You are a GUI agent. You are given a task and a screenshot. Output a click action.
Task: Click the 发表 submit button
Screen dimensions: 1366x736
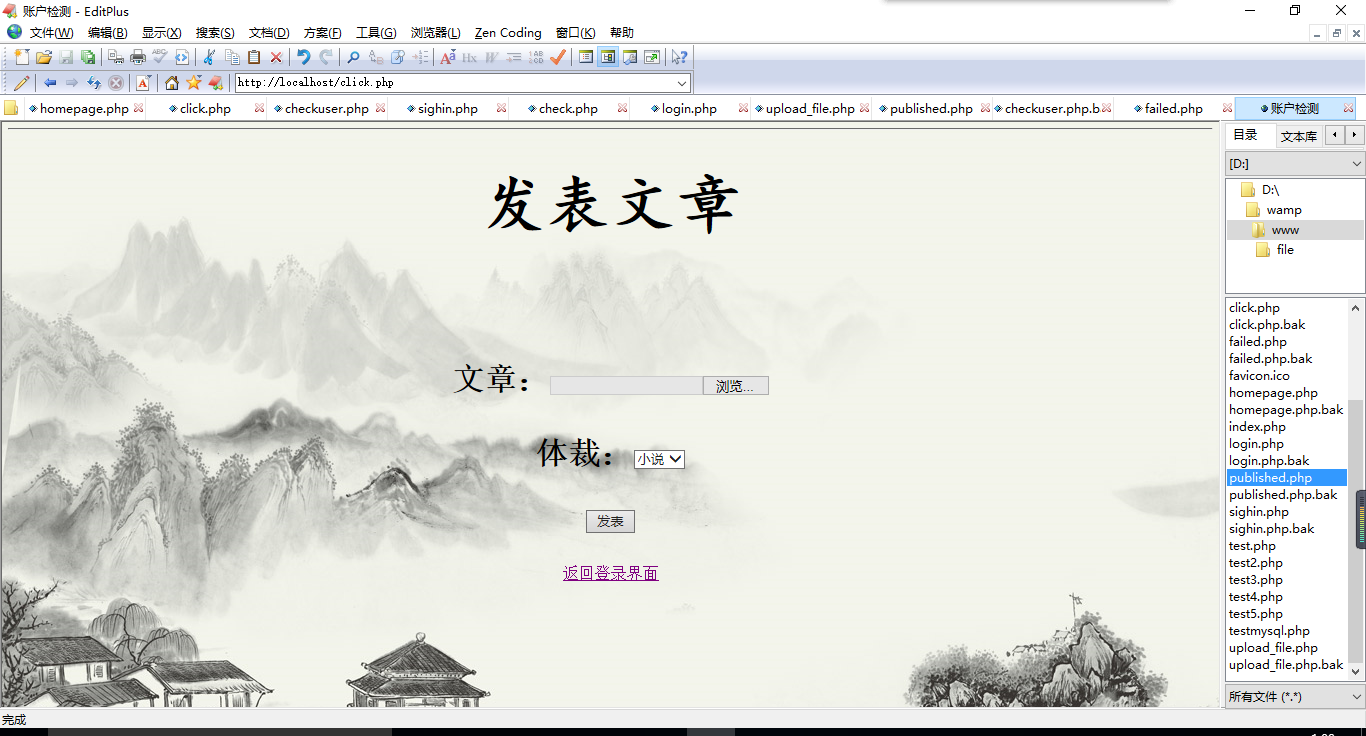pyautogui.click(x=610, y=521)
